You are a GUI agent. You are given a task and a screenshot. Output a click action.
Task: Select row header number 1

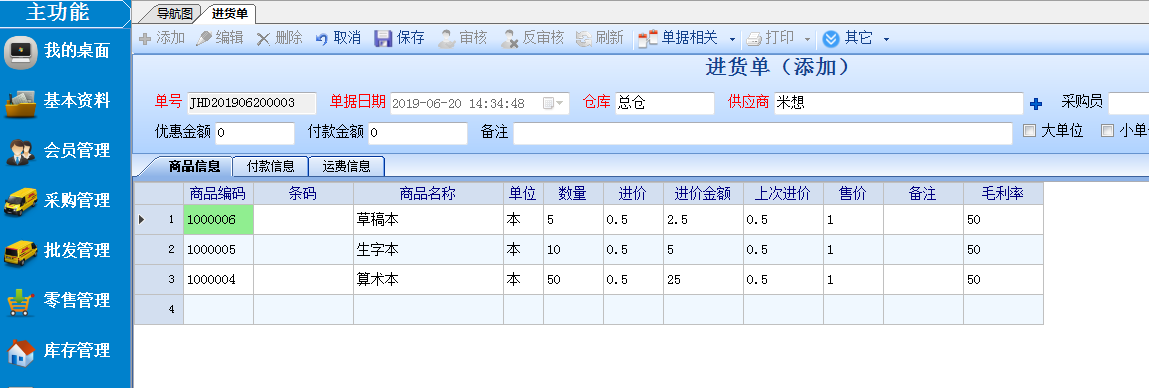click(x=159, y=219)
